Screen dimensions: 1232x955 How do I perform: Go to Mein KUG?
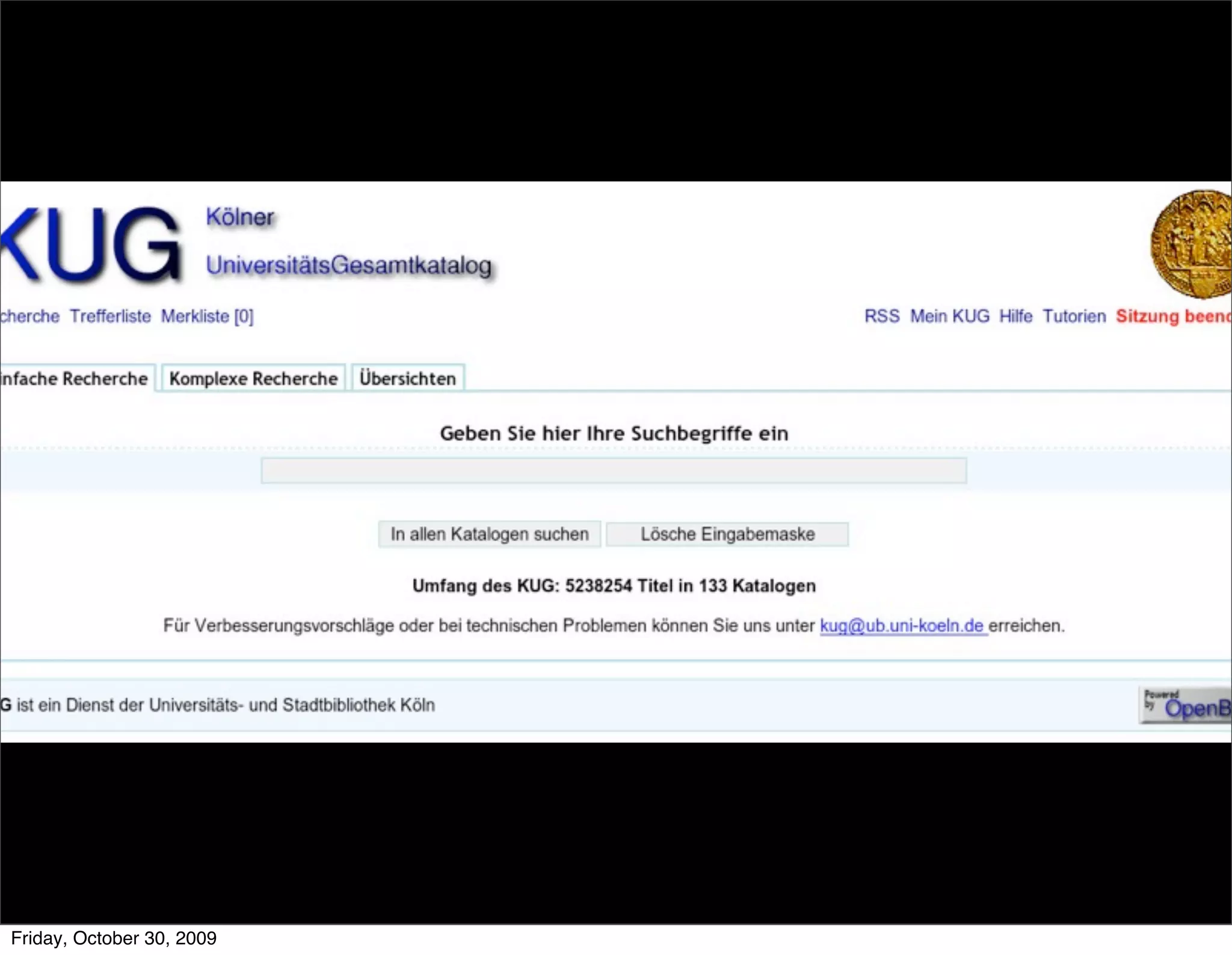(x=949, y=316)
